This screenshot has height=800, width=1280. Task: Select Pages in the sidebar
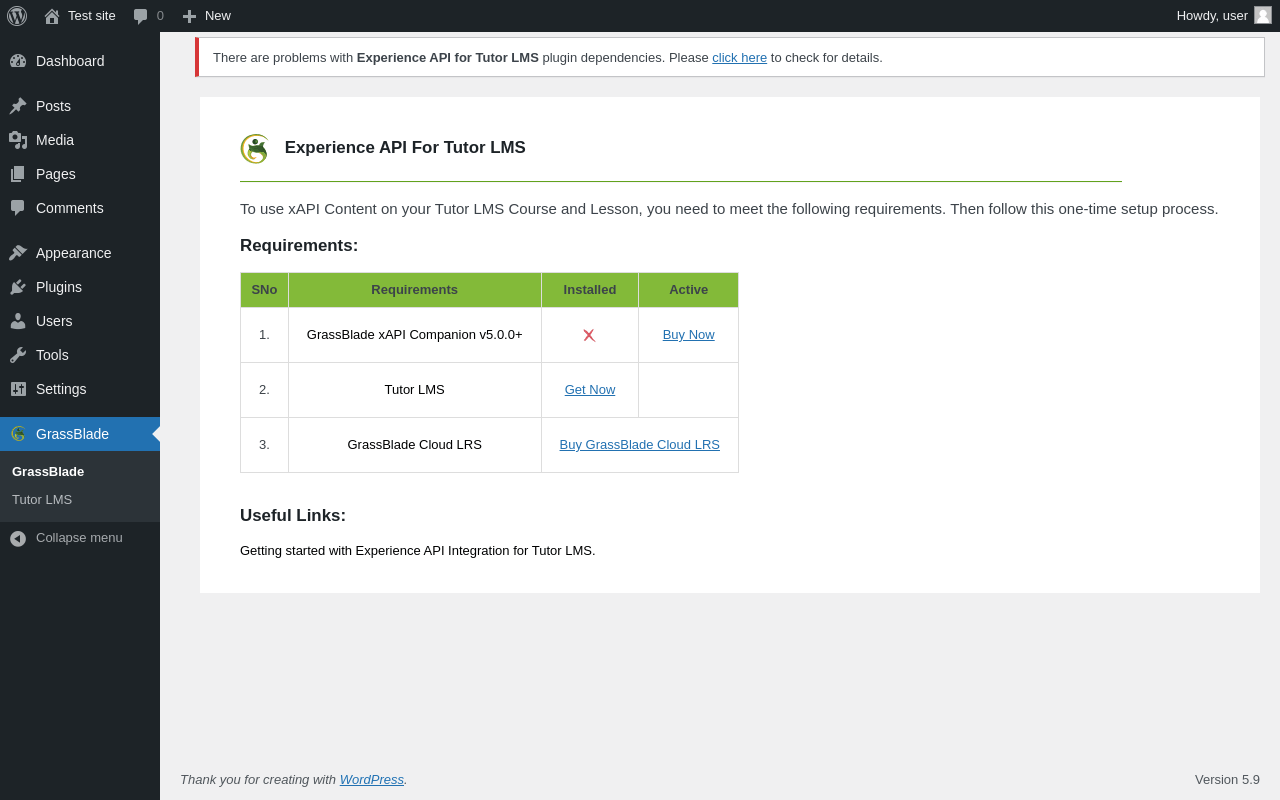point(80,174)
